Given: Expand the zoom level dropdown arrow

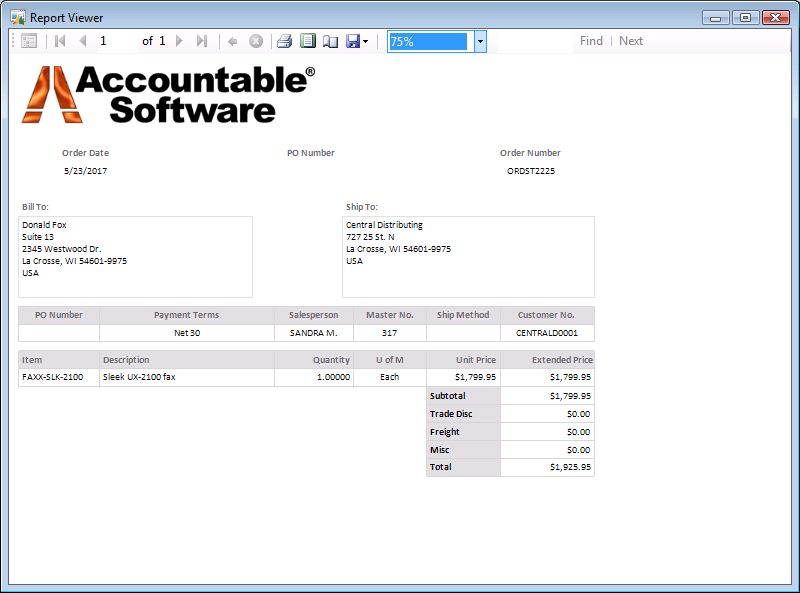Looking at the screenshot, I should click(480, 41).
